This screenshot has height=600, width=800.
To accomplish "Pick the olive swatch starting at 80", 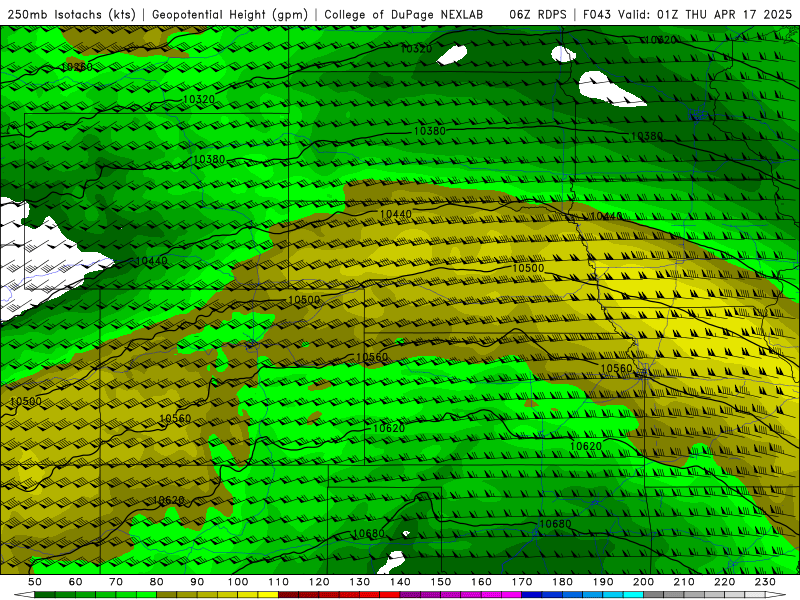I will [166, 595].
